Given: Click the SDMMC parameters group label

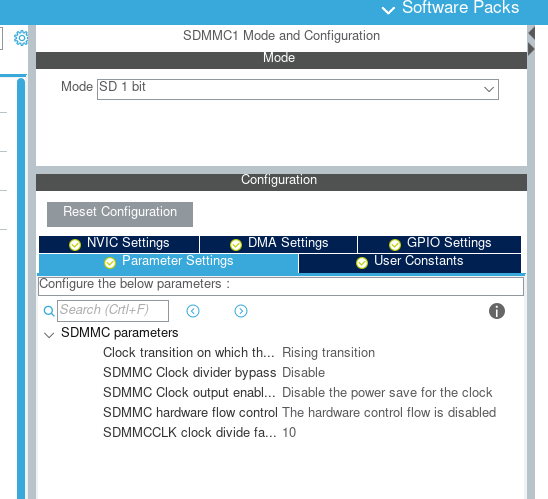Looking at the screenshot, I should [120, 332].
